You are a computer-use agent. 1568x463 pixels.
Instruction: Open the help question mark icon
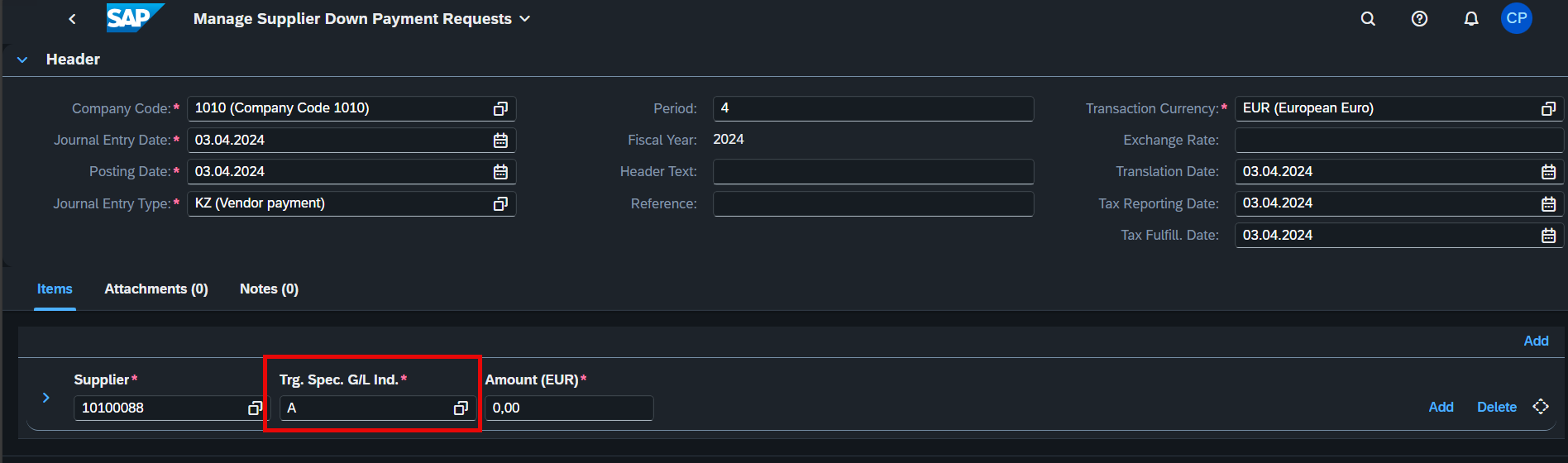[1419, 18]
